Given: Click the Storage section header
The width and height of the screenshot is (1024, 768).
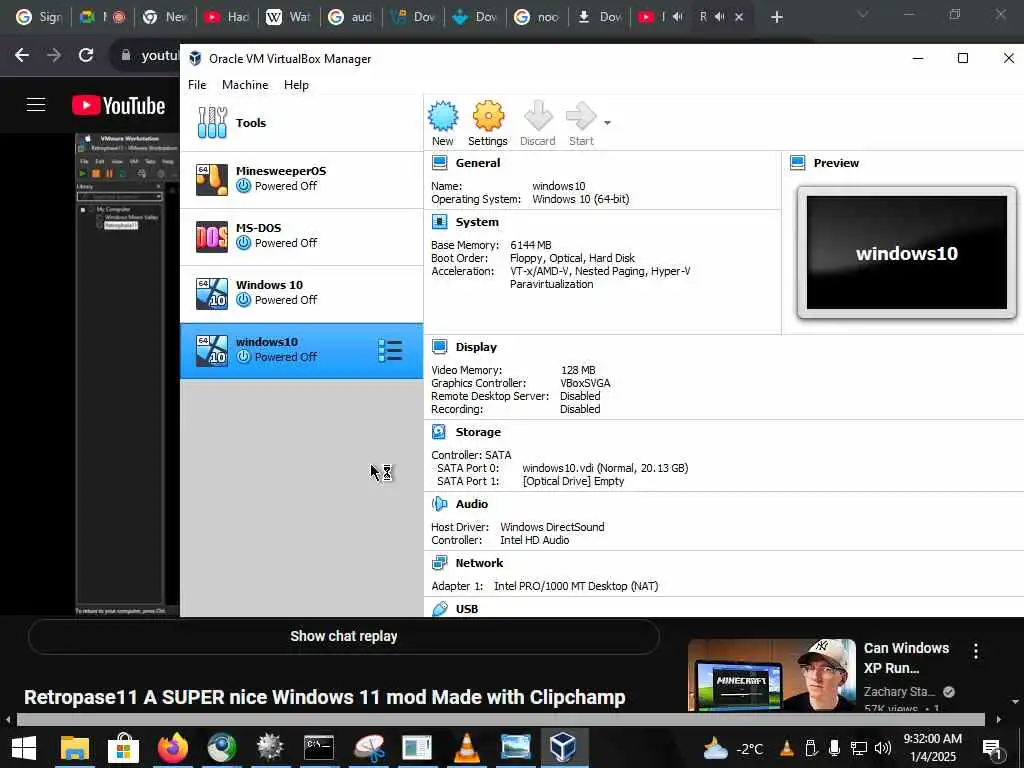Looking at the screenshot, I should click(x=478, y=432).
